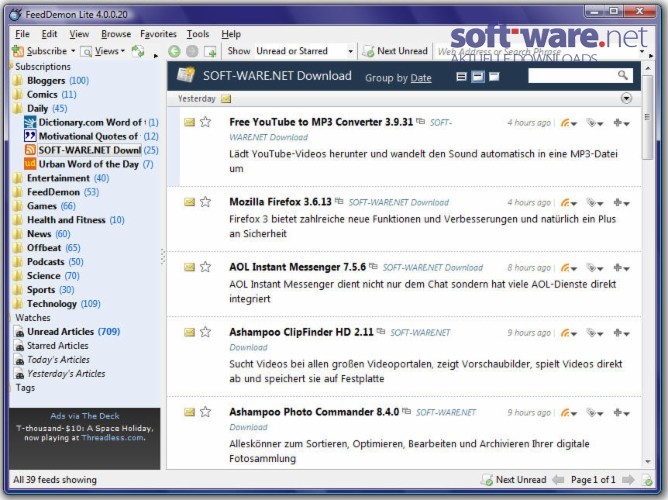The width and height of the screenshot is (668, 500).
Task: Click the article list vertical scrollbar thumb
Action: (648, 117)
